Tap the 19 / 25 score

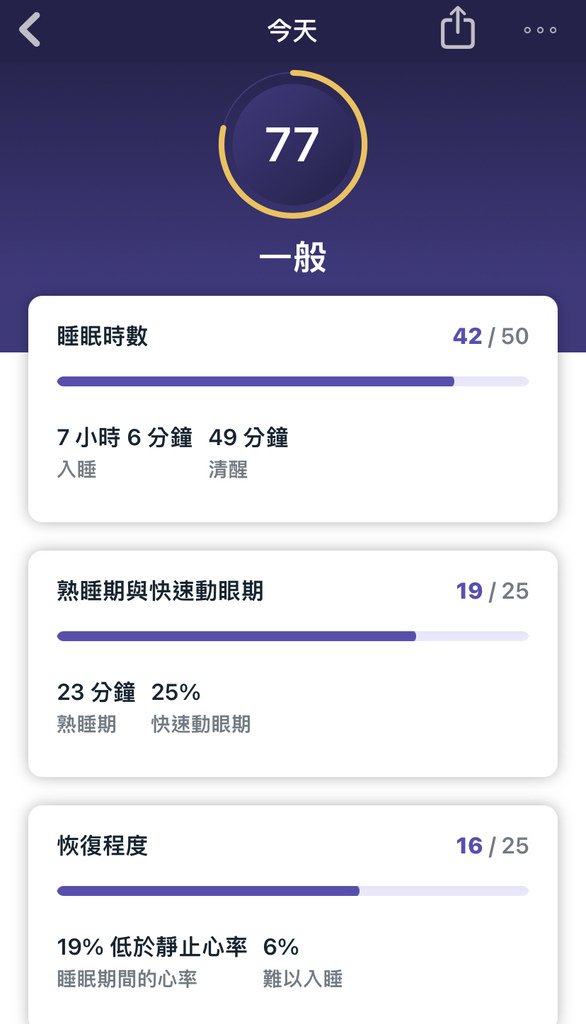(493, 591)
